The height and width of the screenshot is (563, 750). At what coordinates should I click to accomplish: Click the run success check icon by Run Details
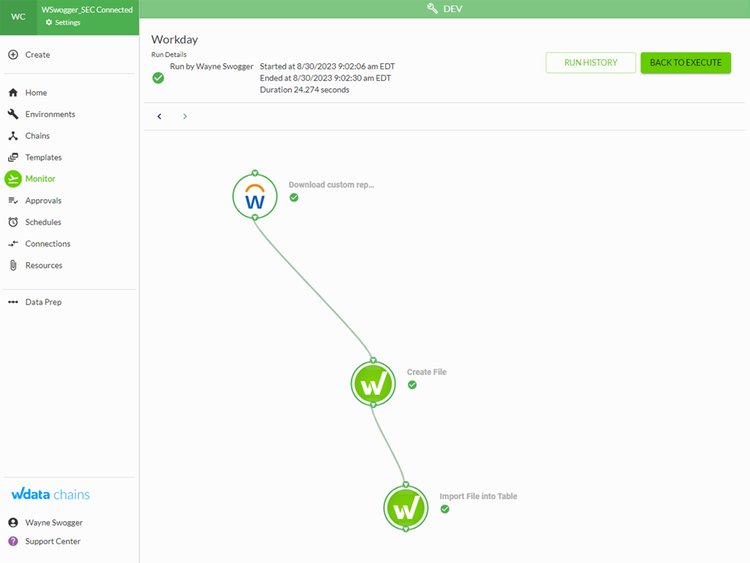point(158,78)
